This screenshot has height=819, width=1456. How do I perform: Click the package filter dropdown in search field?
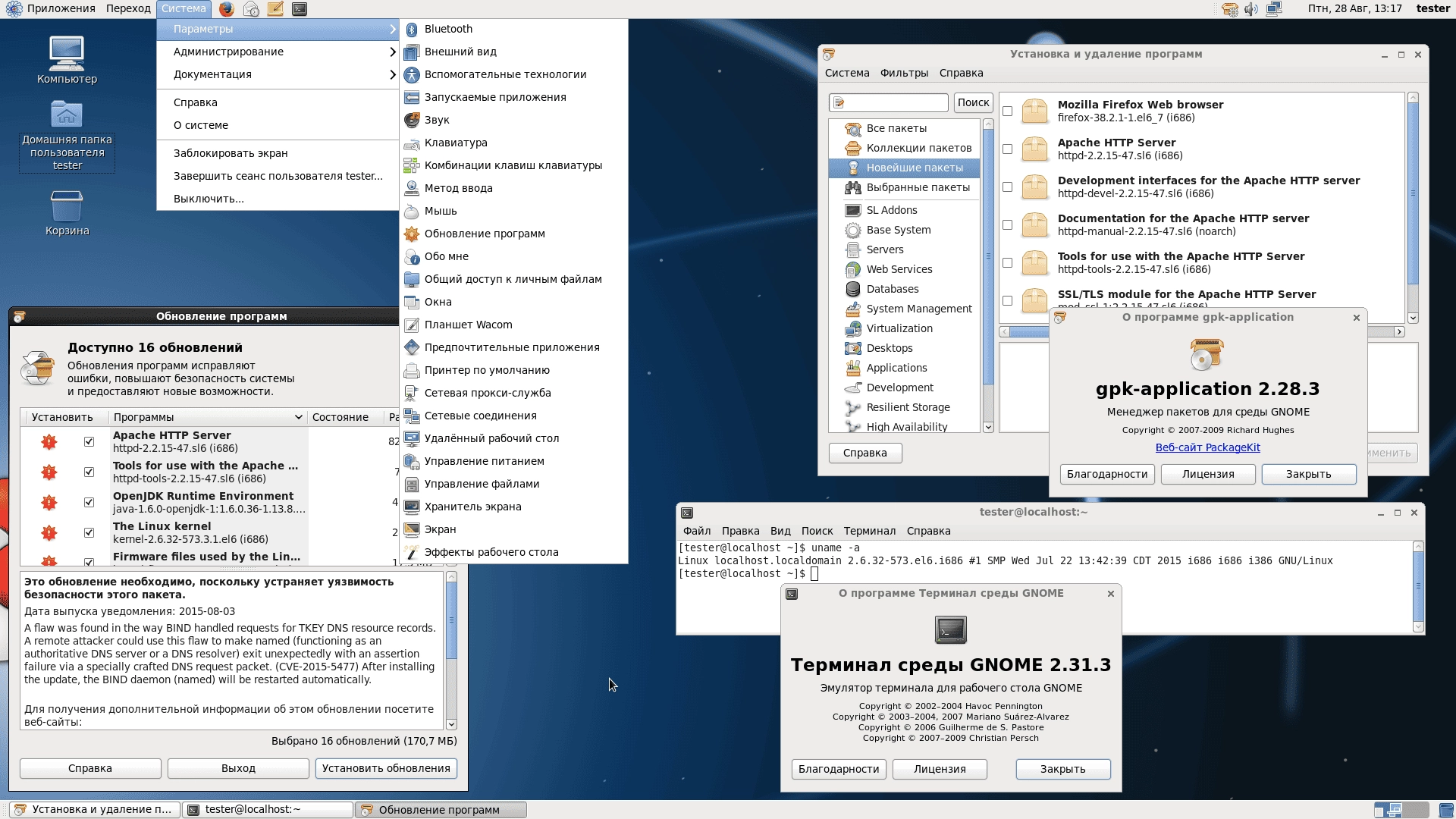[x=839, y=102]
